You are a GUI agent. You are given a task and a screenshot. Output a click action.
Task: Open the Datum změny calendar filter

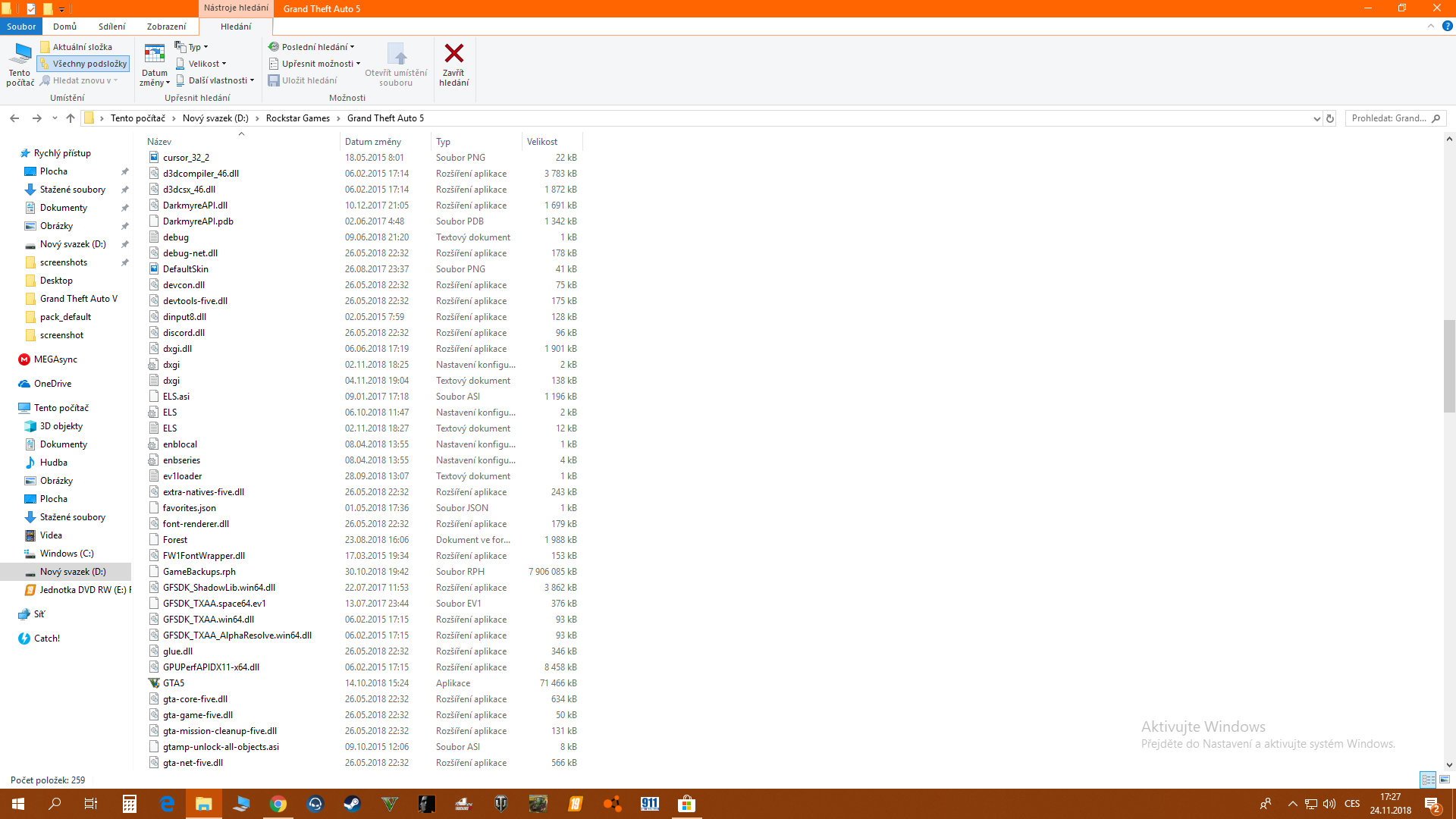155,65
